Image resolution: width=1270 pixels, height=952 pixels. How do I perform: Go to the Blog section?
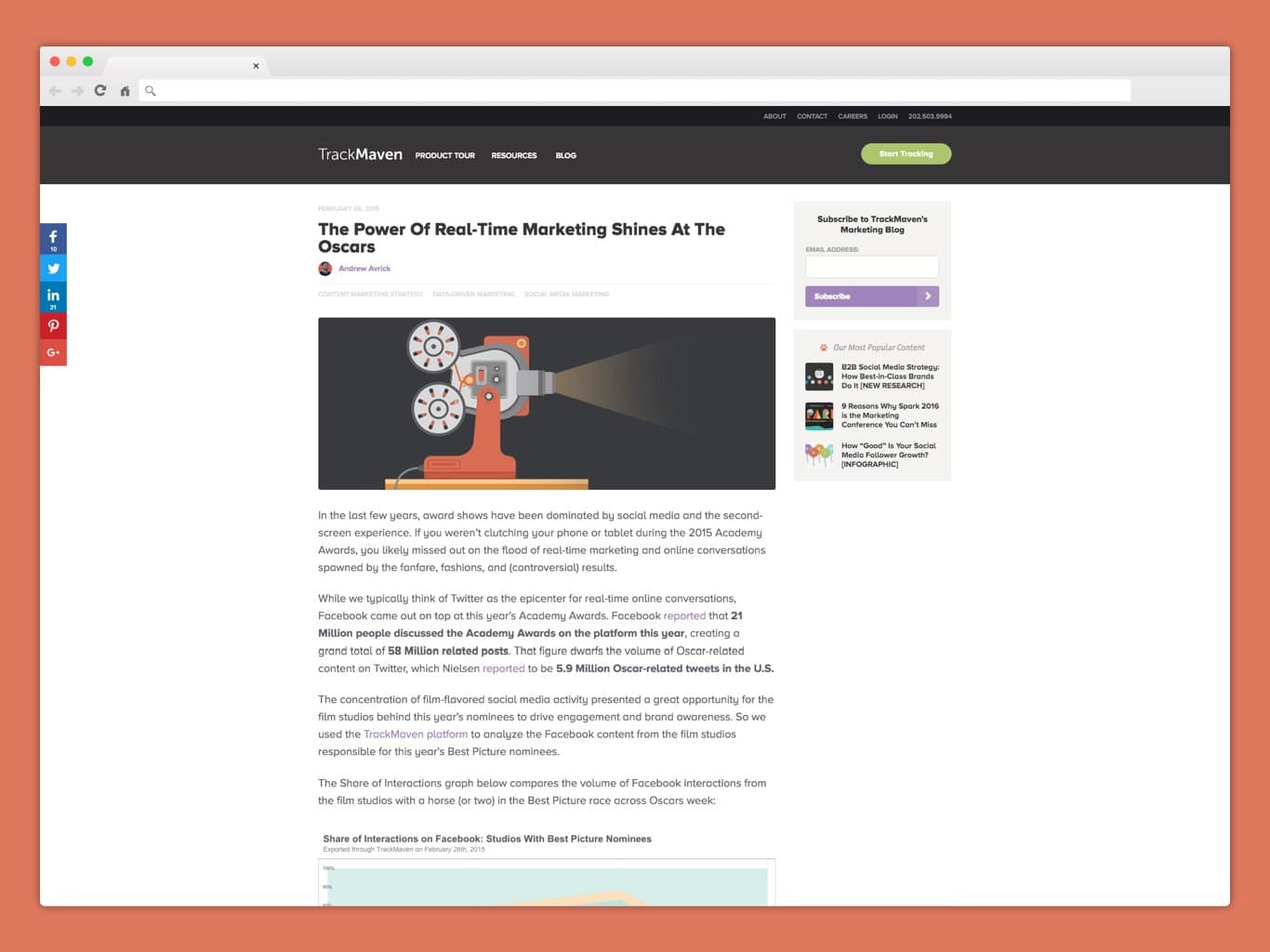566,155
